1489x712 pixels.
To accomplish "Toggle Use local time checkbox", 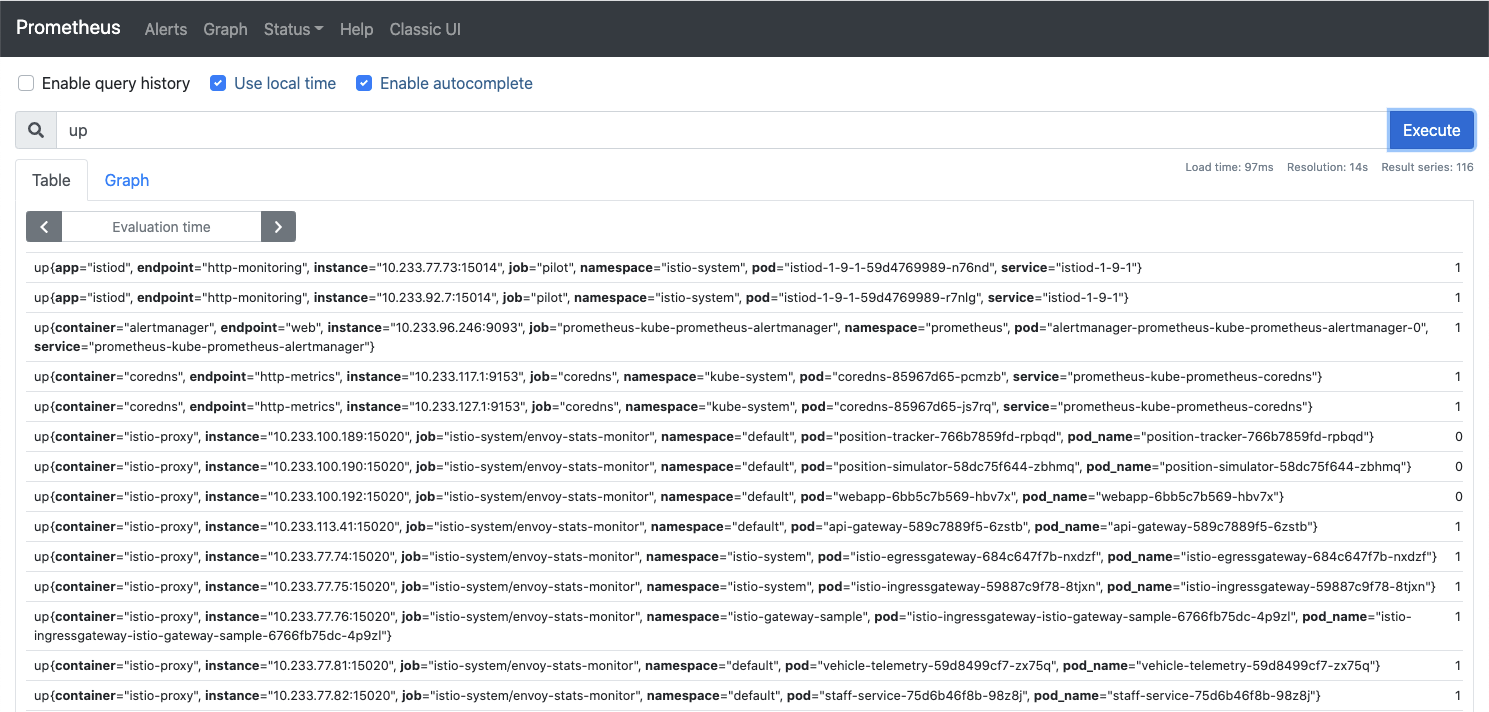I will tap(218, 83).
